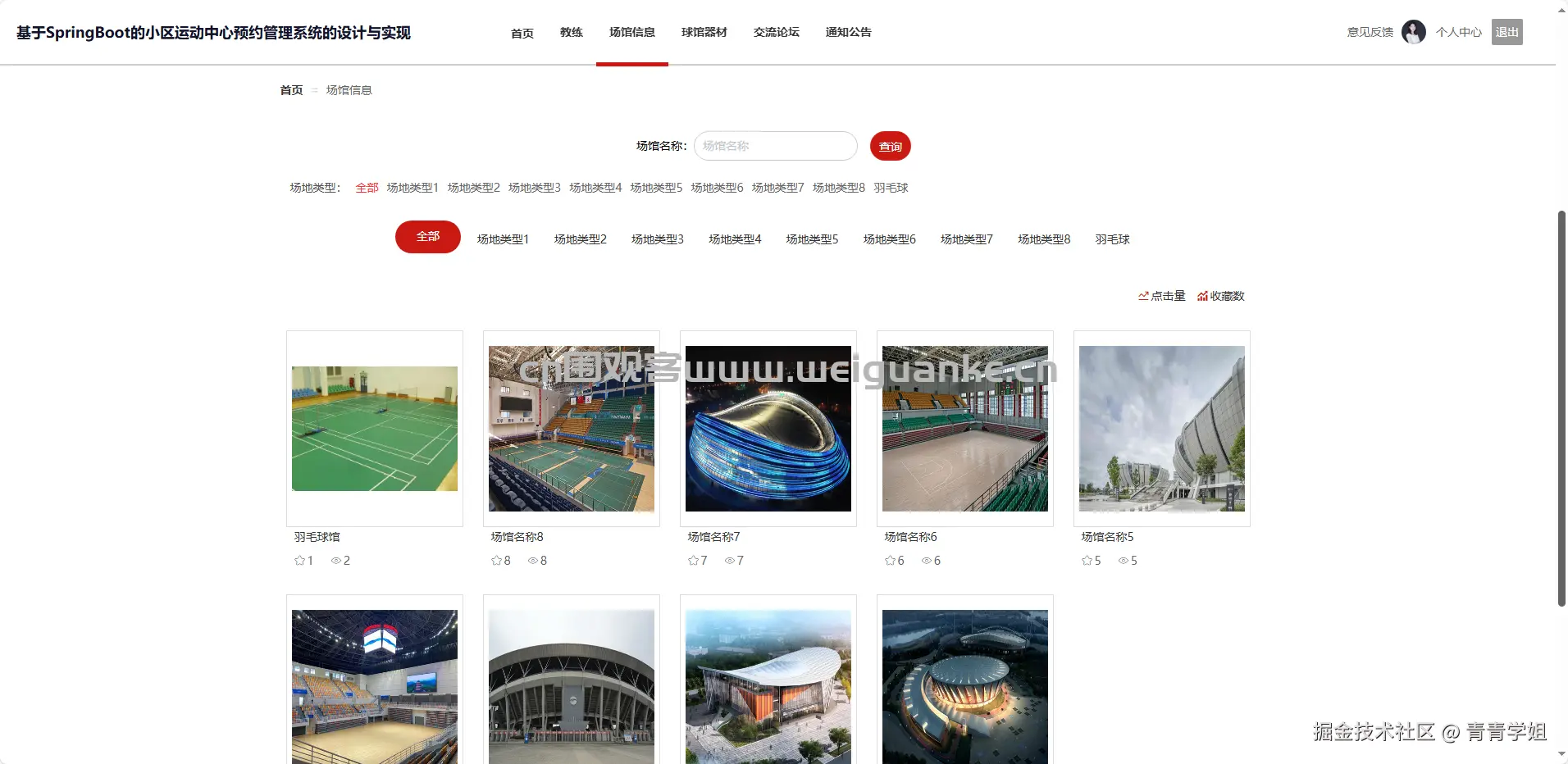
Task: Focus the 场馆名称 search input field
Action: click(x=776, y=146)
